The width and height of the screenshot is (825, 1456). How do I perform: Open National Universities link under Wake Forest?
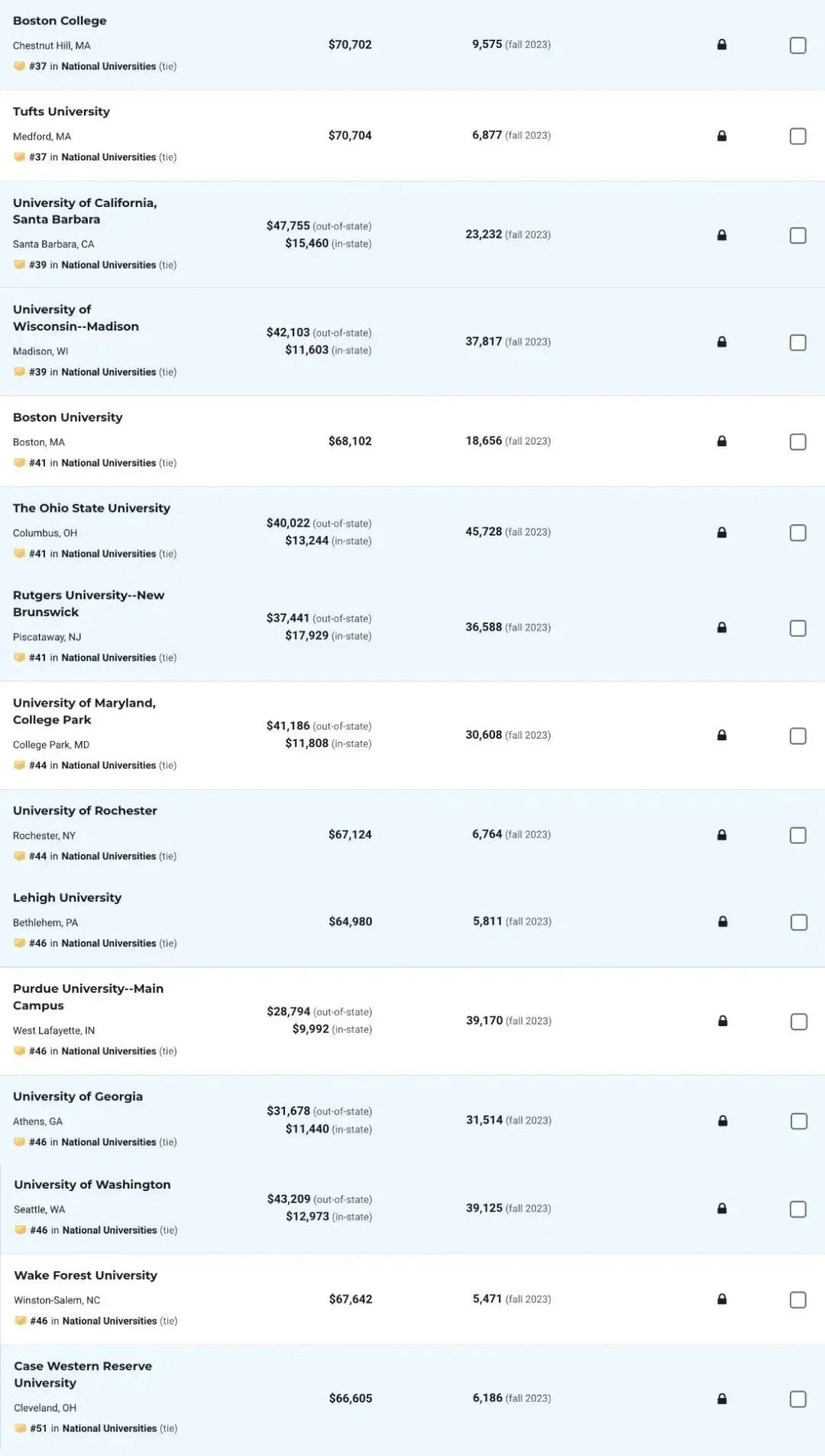109,1321
